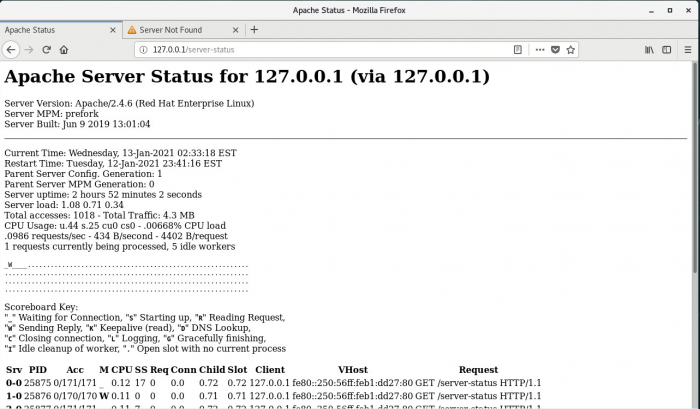Open Firefox hamburger menu
The height and width of the screenshot is (409, 700).
688,50
